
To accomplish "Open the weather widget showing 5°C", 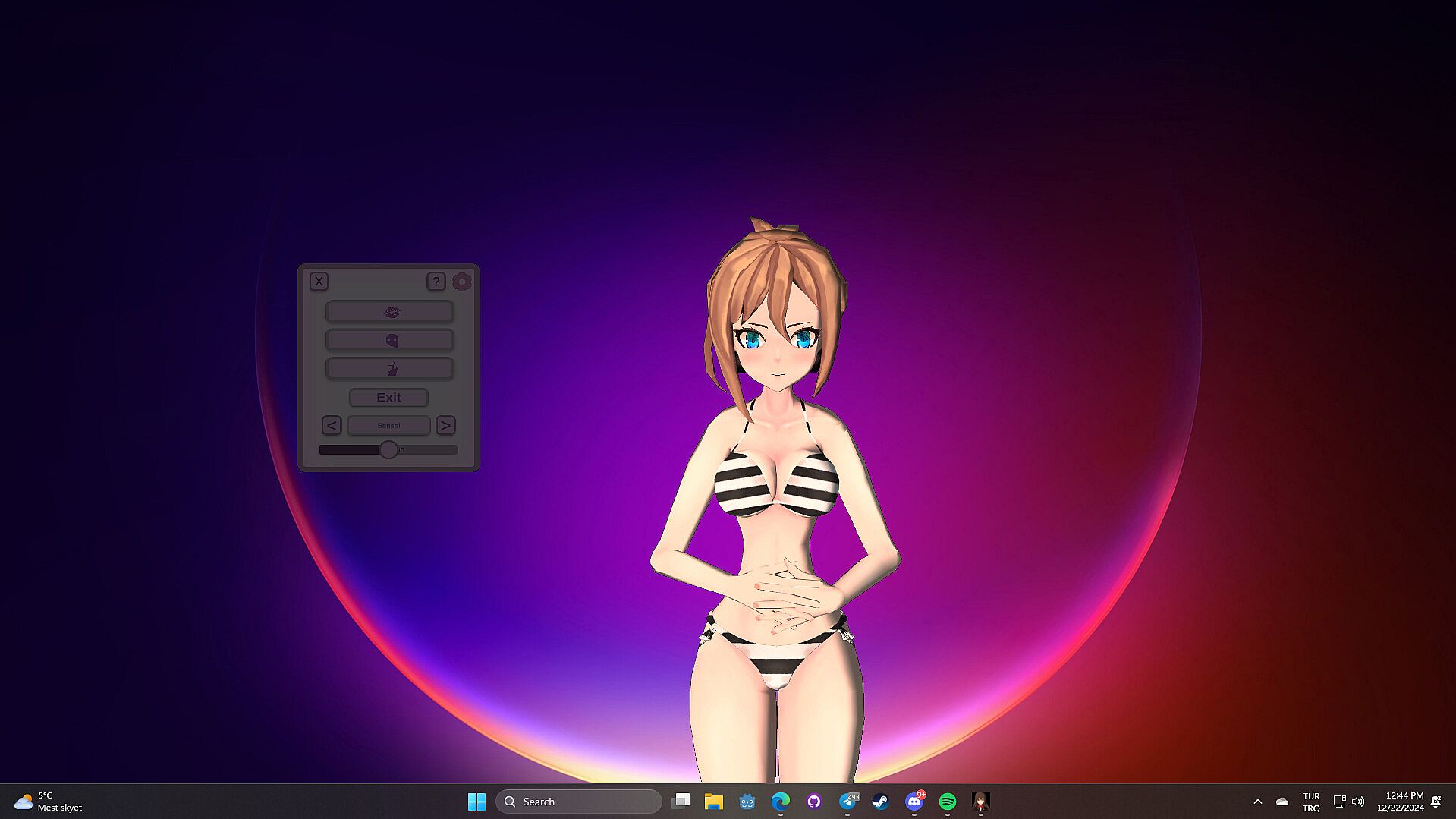I will pos(49,802).
